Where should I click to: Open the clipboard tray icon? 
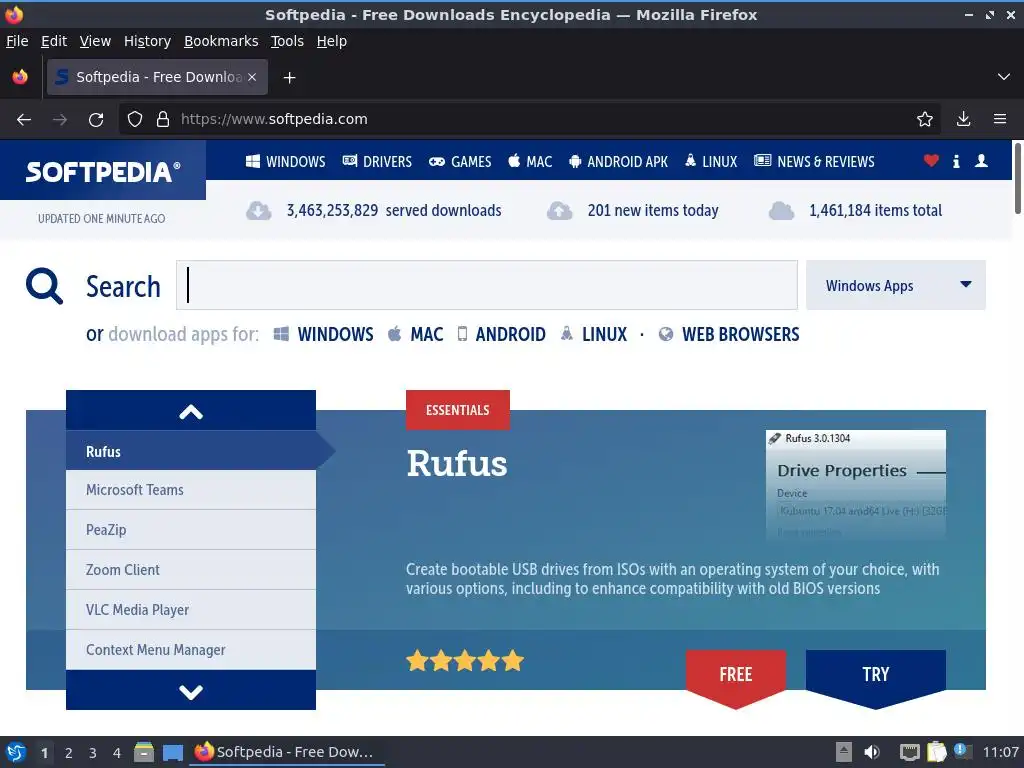936,752
